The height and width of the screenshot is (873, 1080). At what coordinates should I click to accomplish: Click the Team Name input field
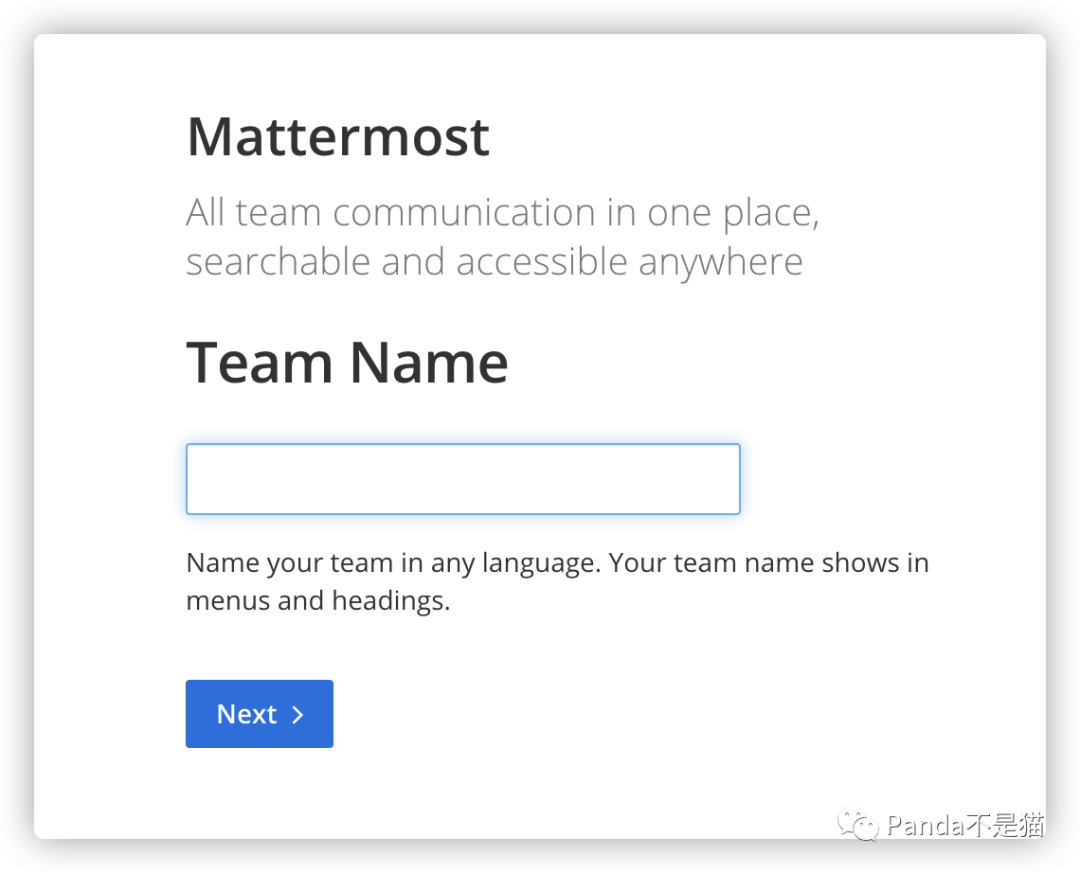point(463,479)
